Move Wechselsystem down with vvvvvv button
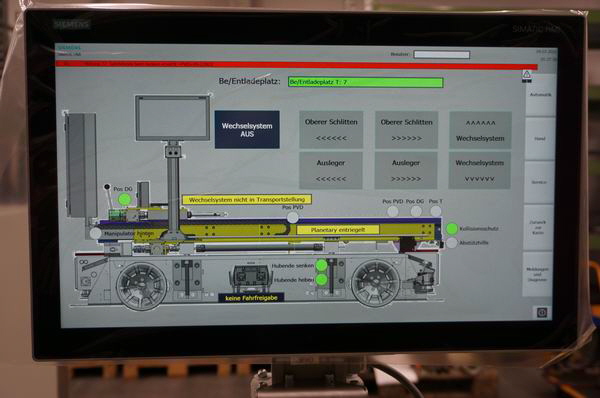The height and width of the screenshot is (398, 600). 479,170
